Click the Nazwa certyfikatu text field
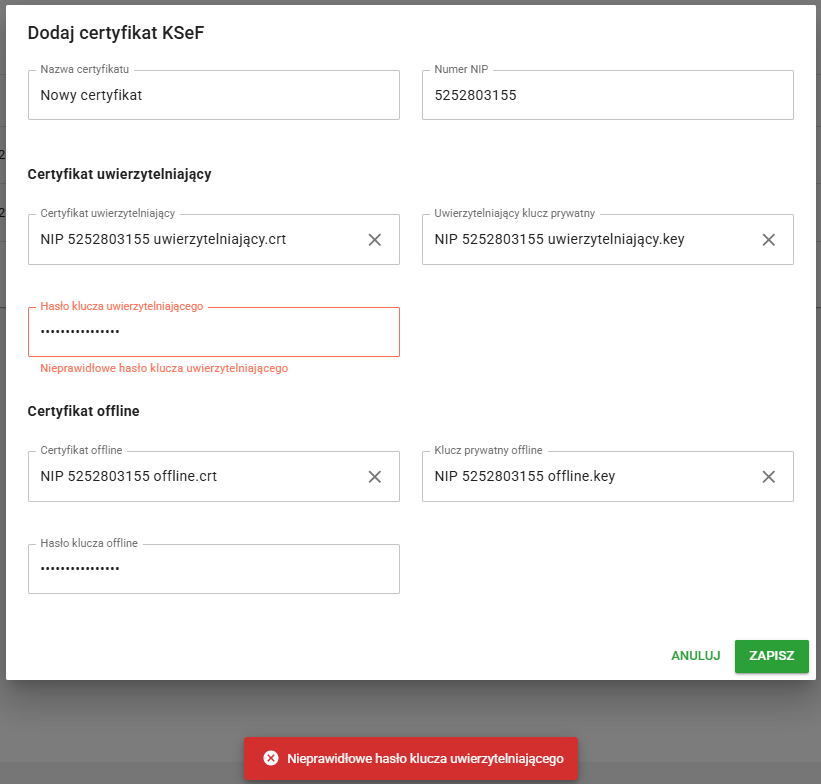The height and width of the screenshot is (784, 821). [213, 96]
